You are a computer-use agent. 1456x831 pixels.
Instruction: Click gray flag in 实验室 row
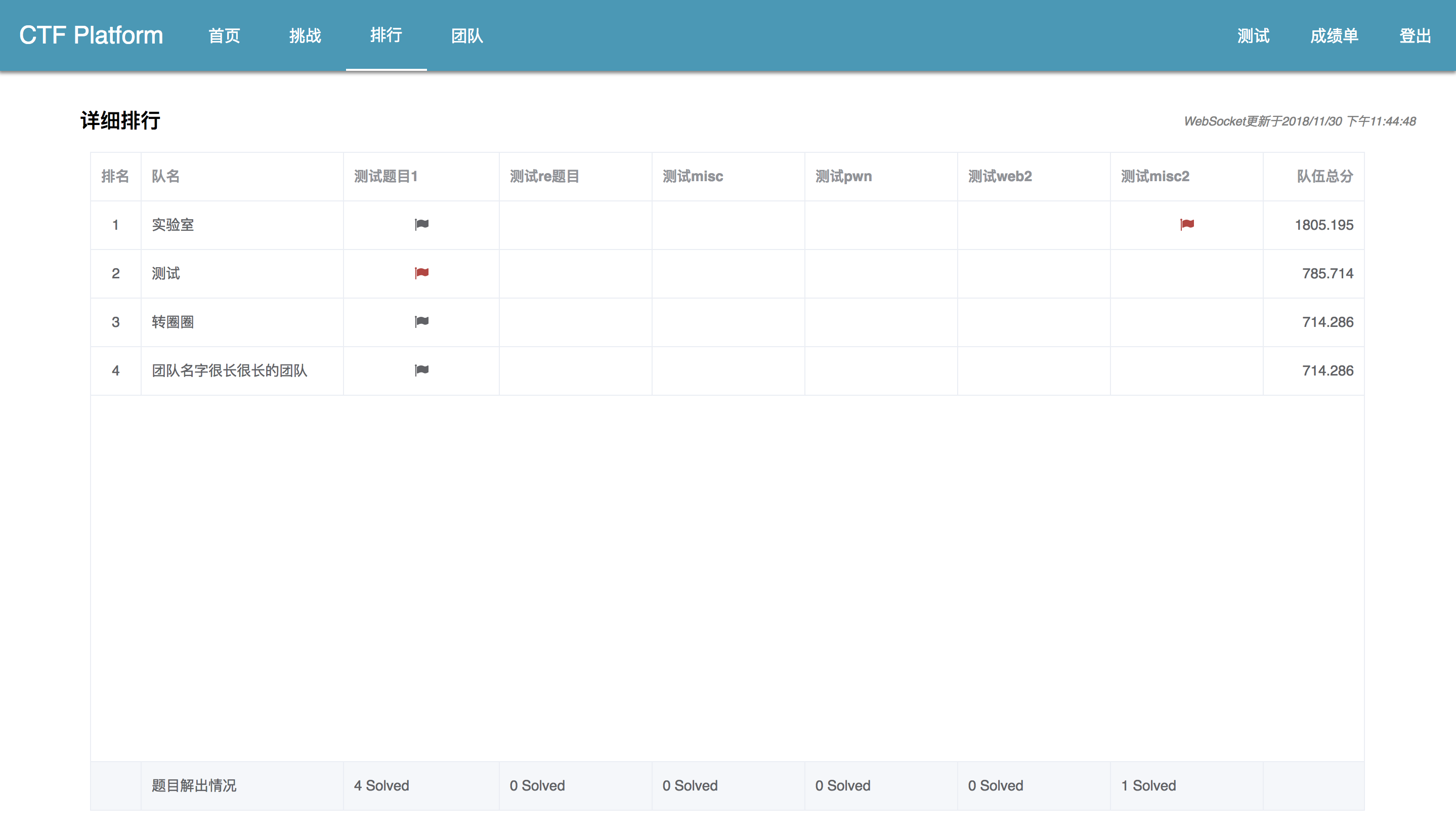(x=421, y=224)
